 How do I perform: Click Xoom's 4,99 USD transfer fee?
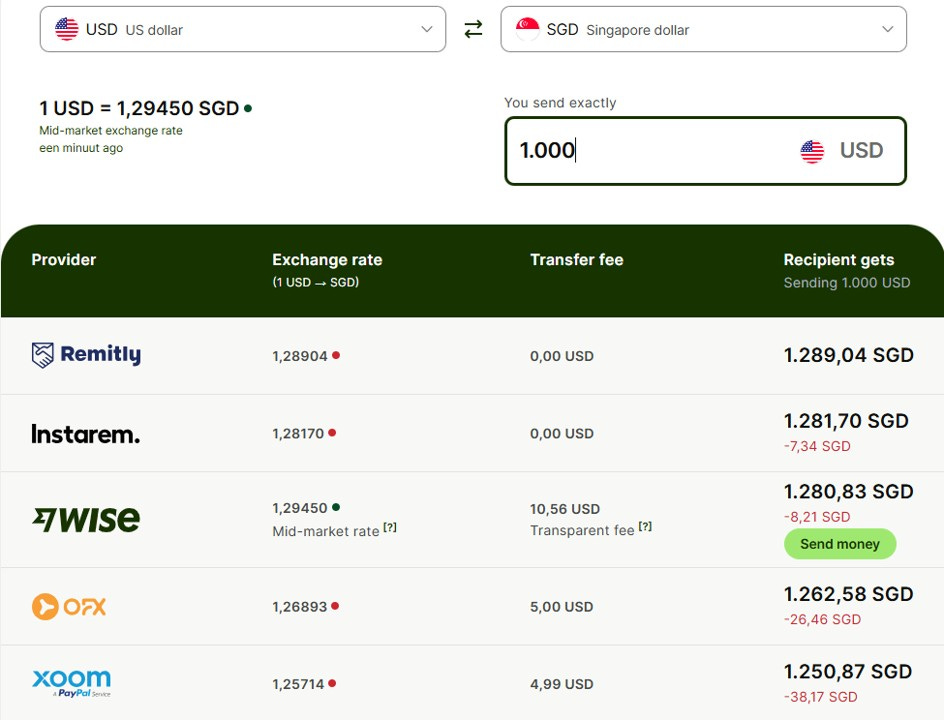click(561, 684)
